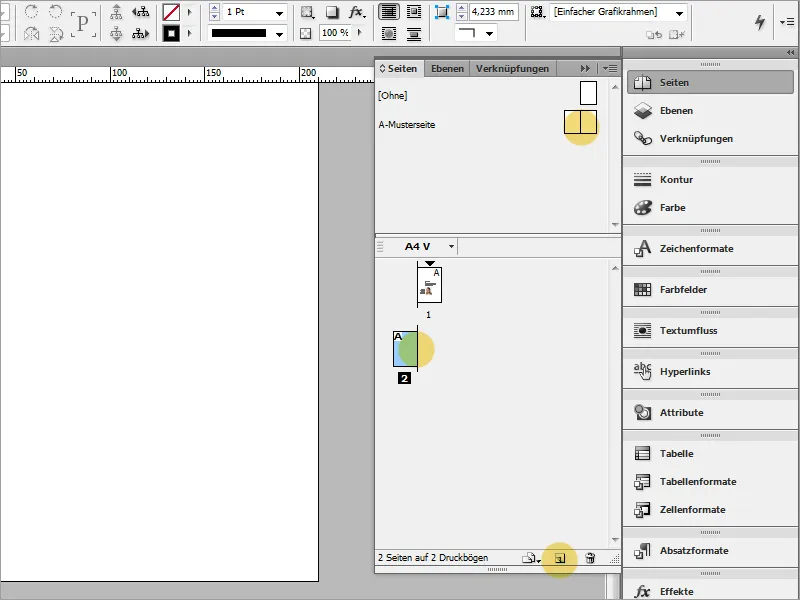Click the apply-effect-to-object icon

point(307,12)
